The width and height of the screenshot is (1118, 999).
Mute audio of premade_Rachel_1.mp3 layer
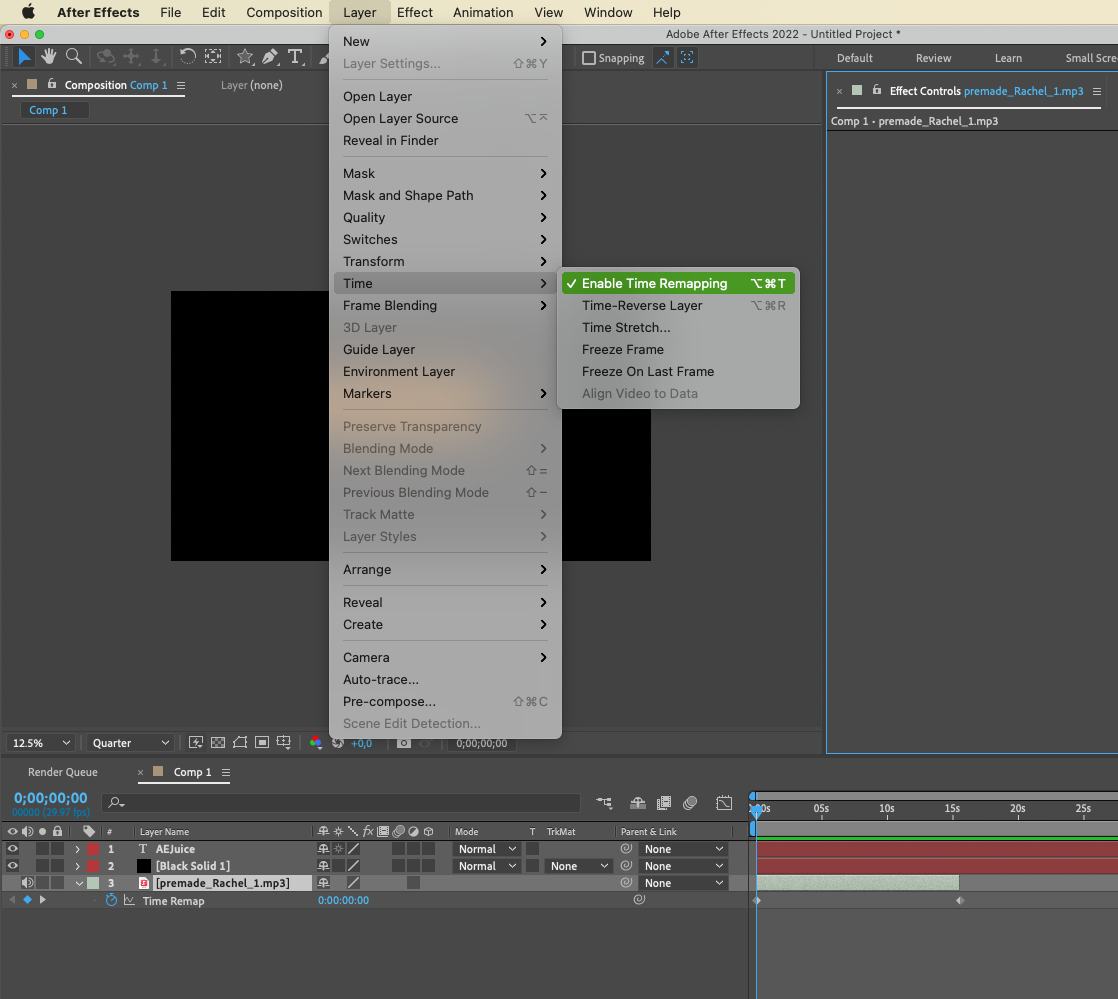click(x=28, y=883)
